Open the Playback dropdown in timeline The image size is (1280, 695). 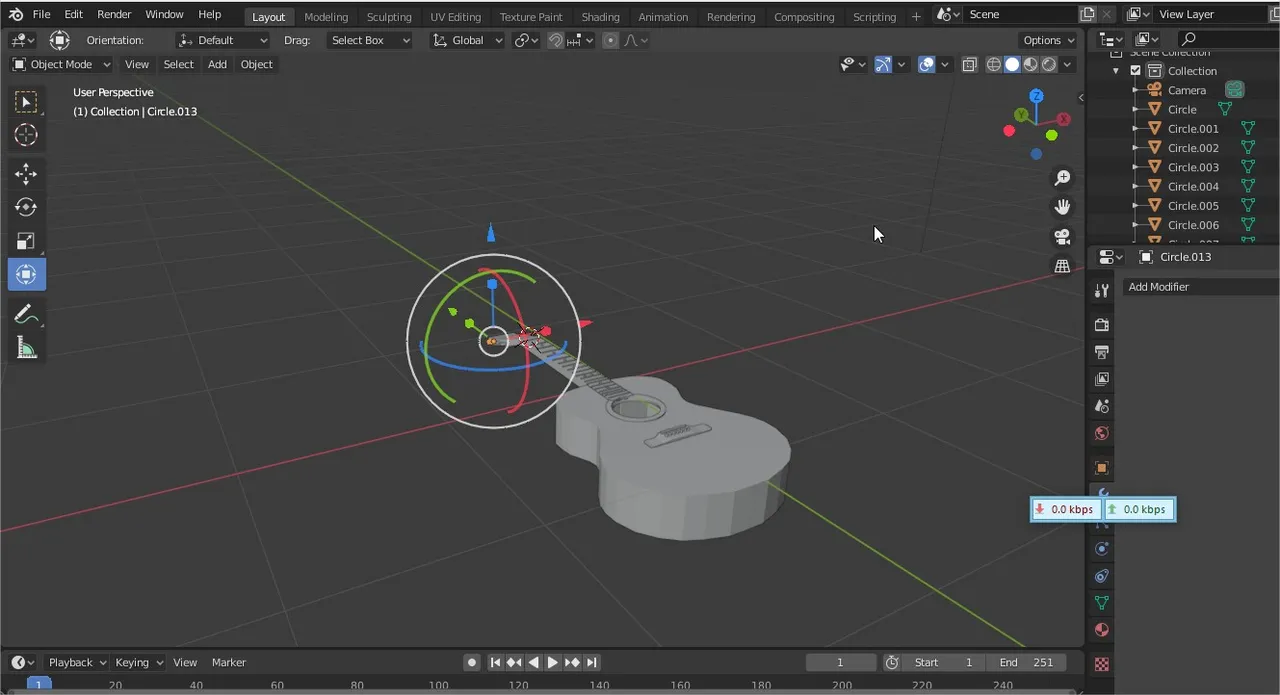pos(75,662)
